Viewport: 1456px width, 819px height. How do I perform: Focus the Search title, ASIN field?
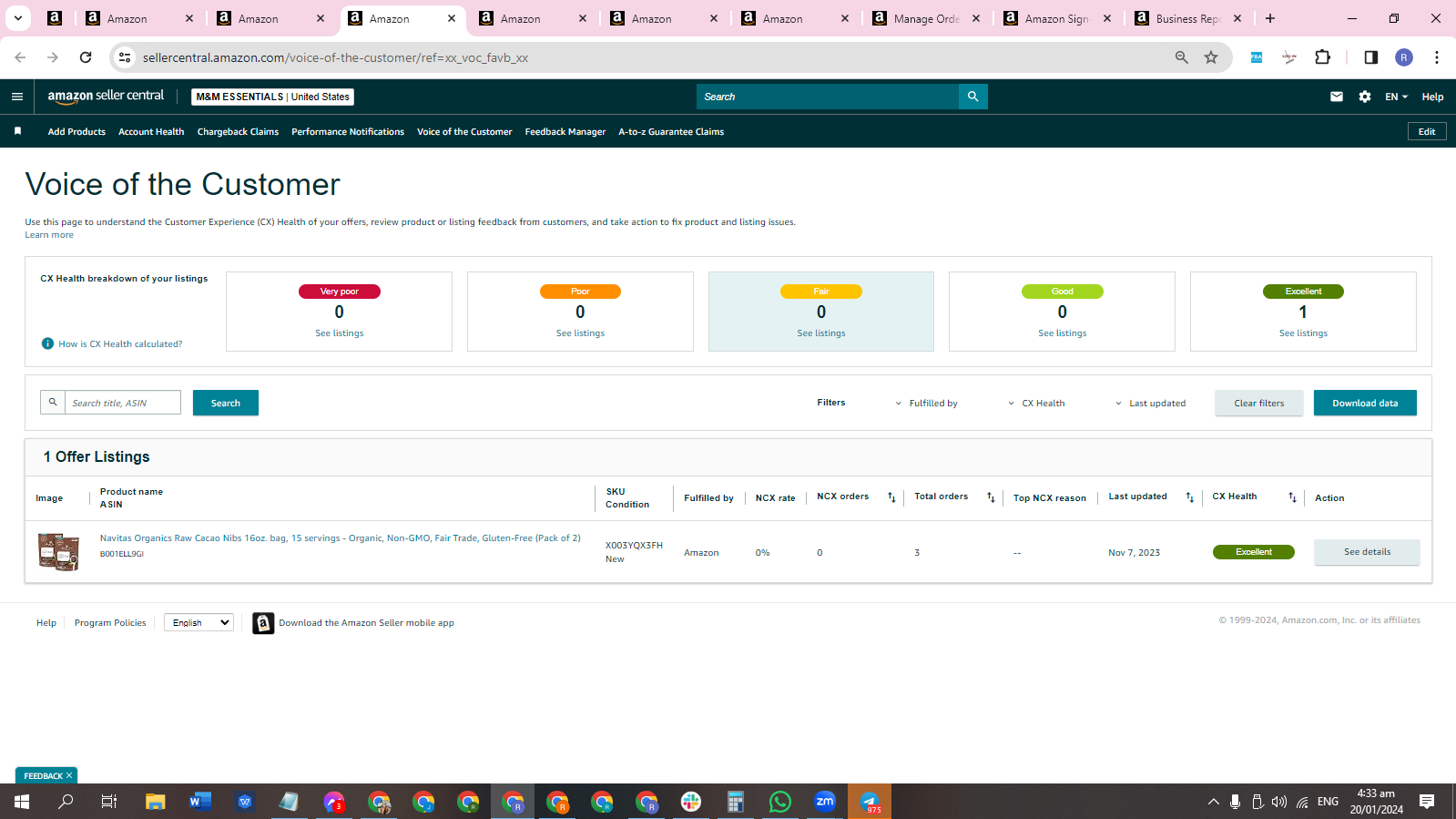pos(123,403)
